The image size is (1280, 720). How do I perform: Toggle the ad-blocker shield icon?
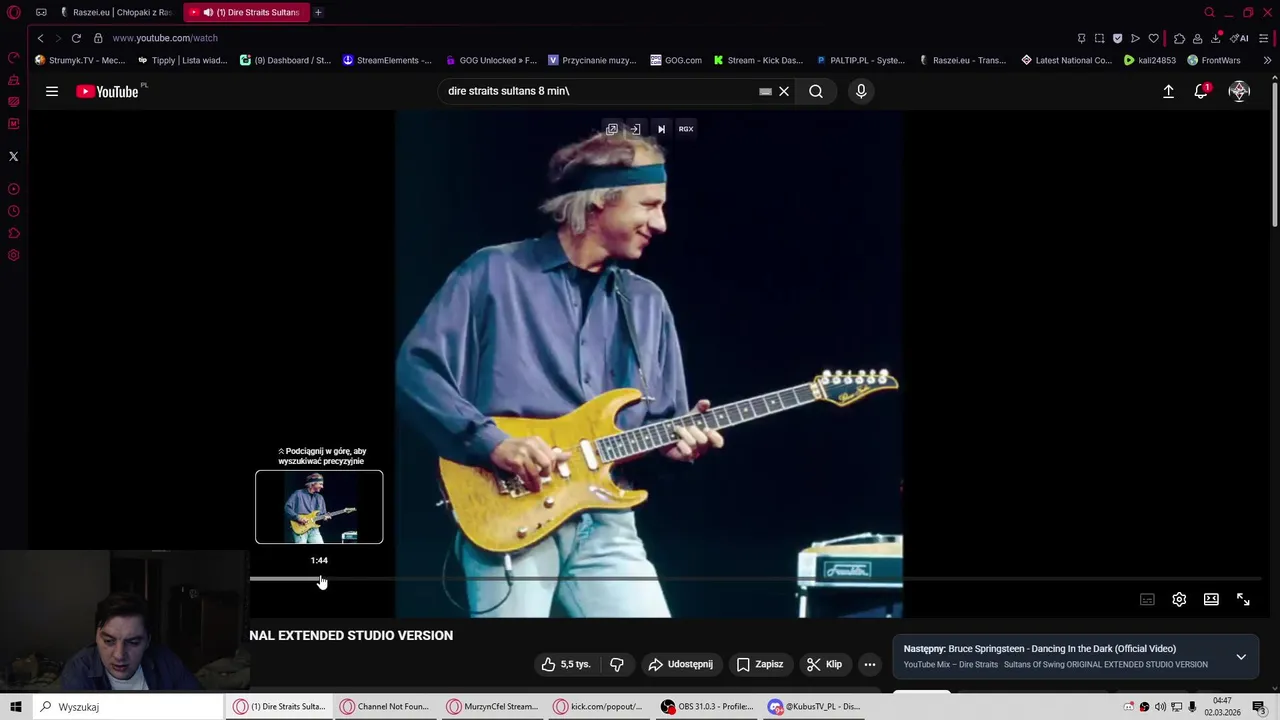pos(1117,38)
